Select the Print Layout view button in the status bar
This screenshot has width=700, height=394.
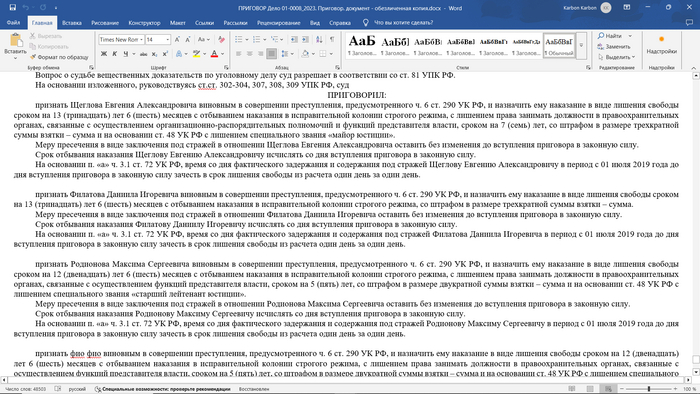click(x=590, y=389)
